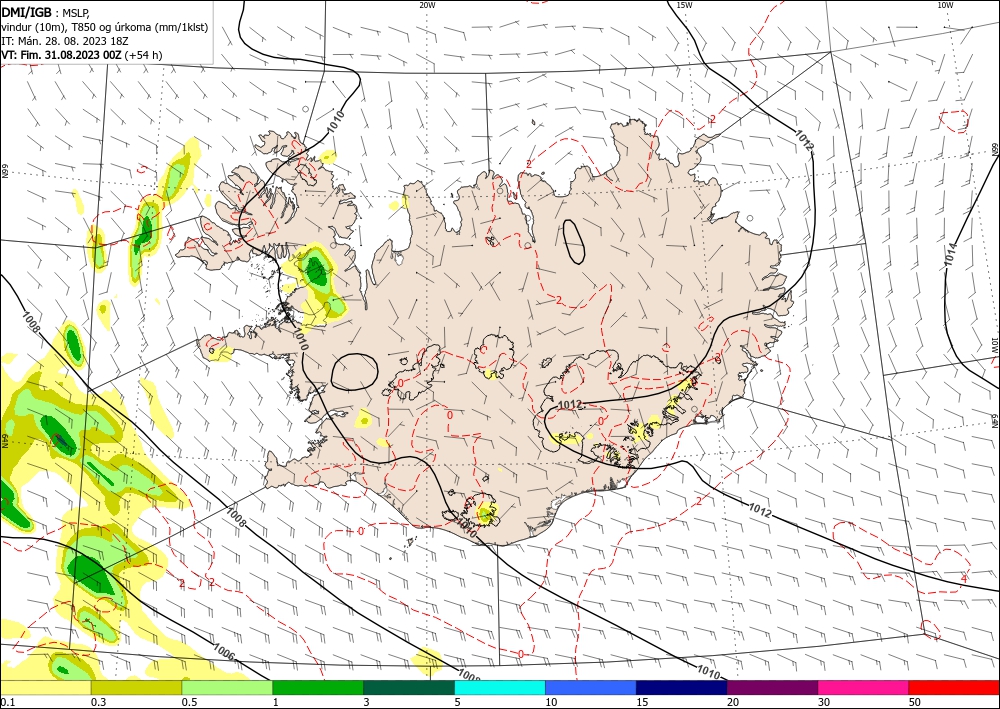Click the legend value '0.5'
Viewport: 1000px width, 709px height.
click(189, 702)
